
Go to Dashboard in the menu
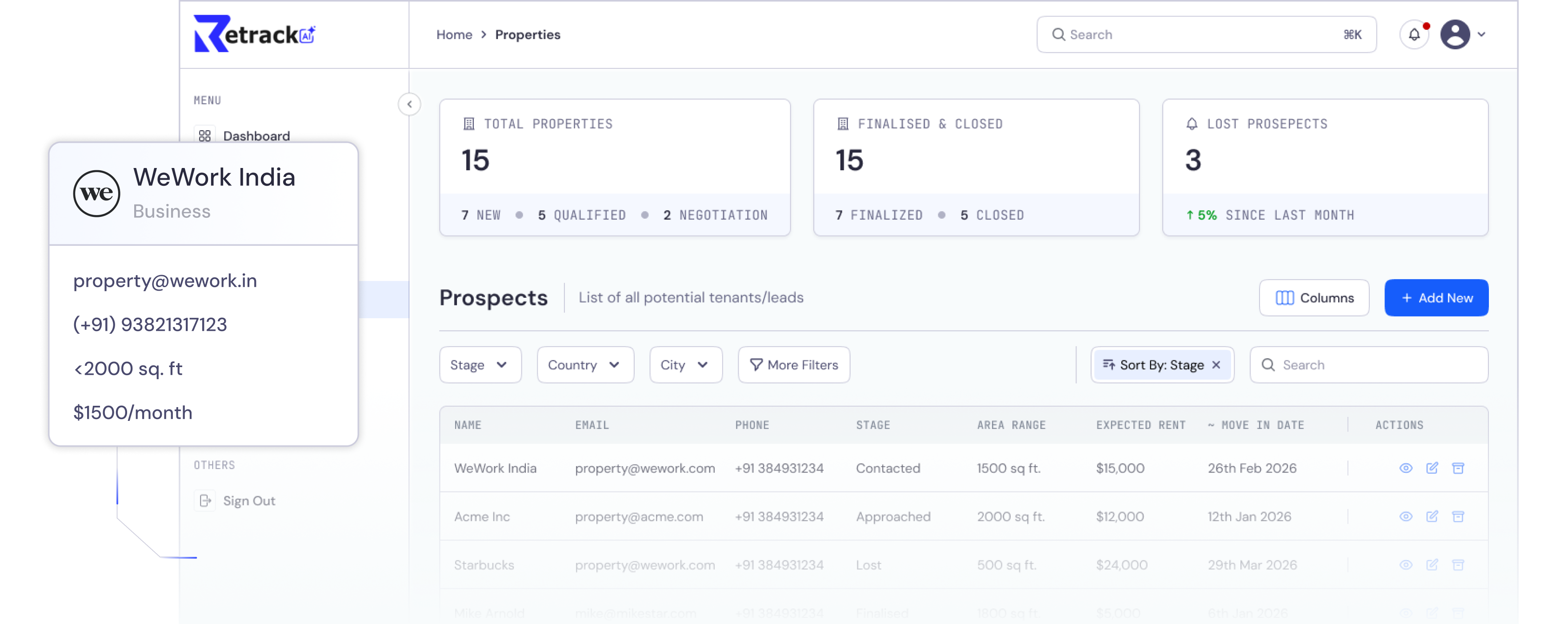click(256, 135)
